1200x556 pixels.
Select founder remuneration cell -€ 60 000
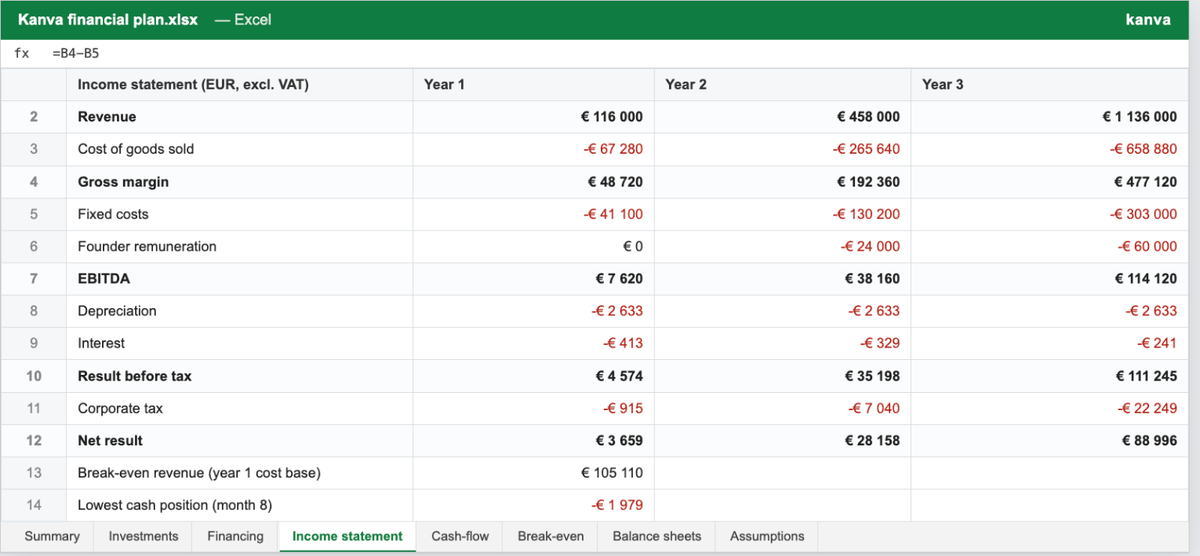point(1049,246)
